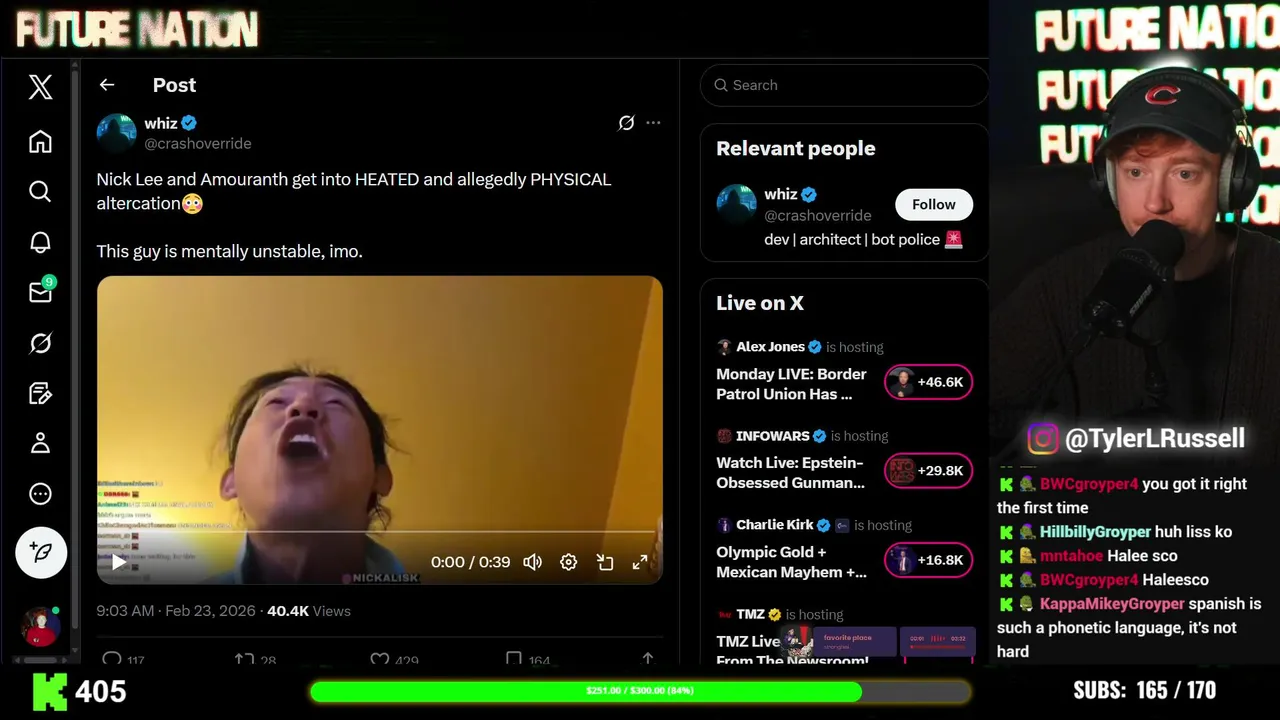Mute the video volume icon

pos(533,562)
